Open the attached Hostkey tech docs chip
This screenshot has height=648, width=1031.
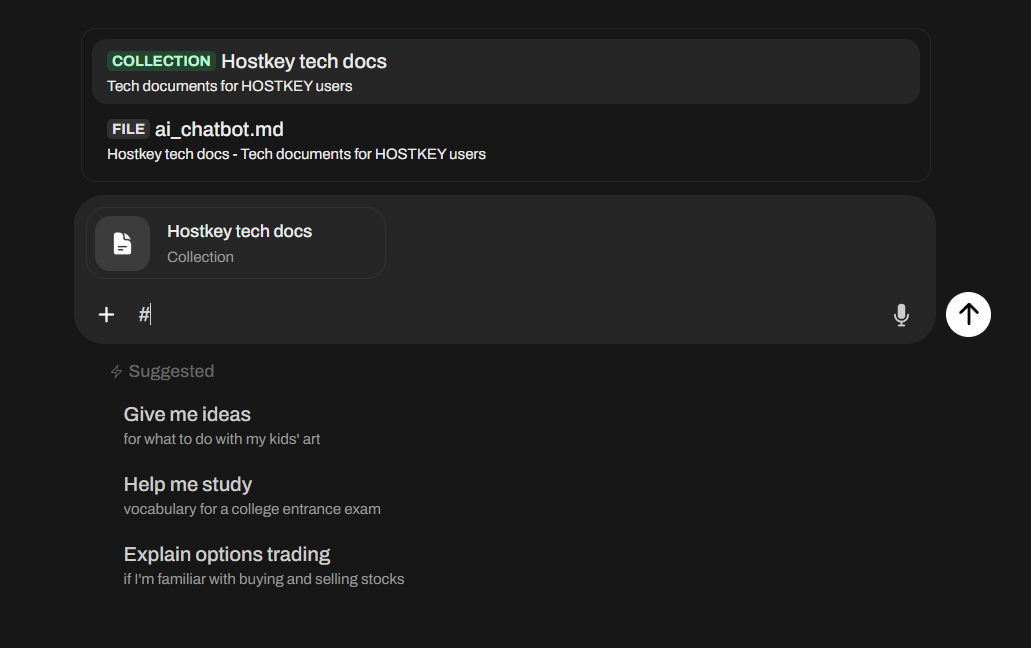[x=239, y=231]
